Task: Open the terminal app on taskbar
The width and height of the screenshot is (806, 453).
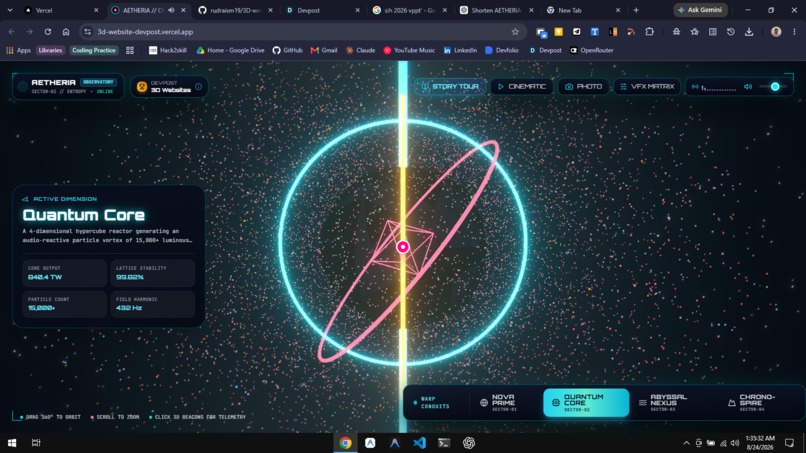Action: pos(444,443)
